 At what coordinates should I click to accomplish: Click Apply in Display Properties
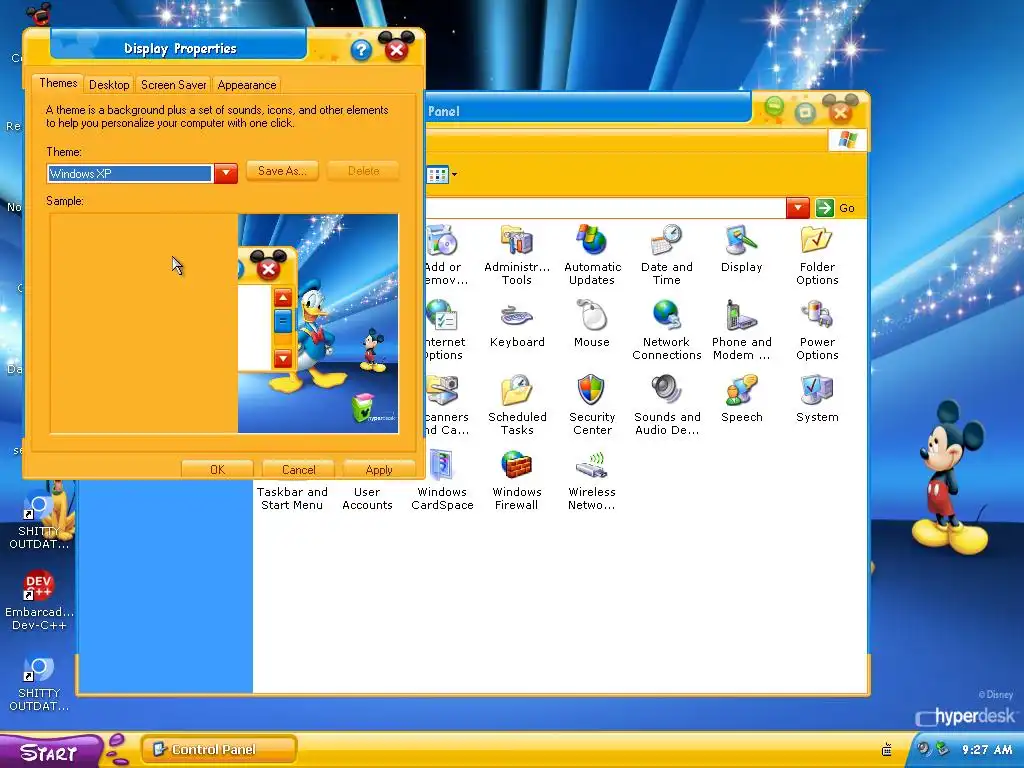point(379,469)
